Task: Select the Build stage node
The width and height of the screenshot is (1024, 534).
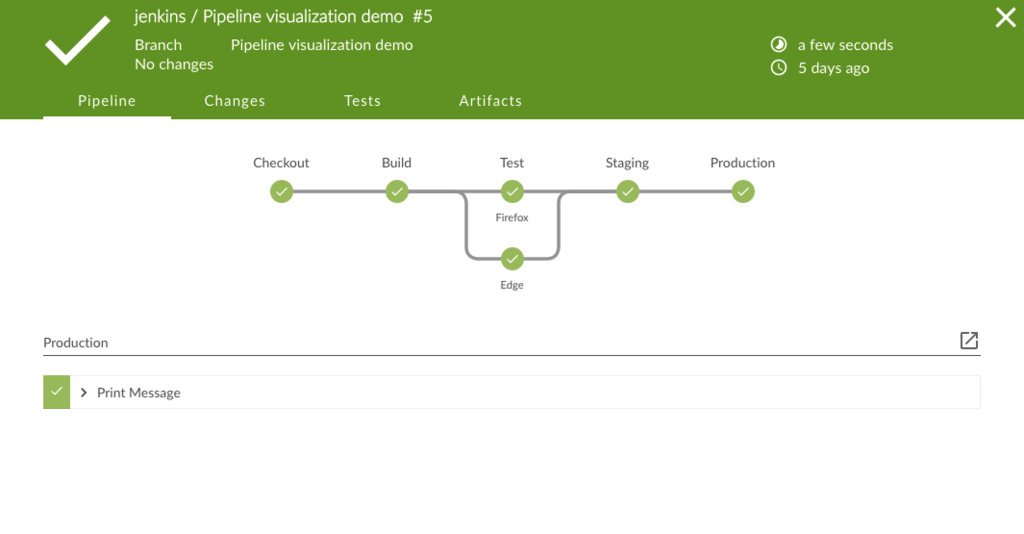Action: coord(397,191)
